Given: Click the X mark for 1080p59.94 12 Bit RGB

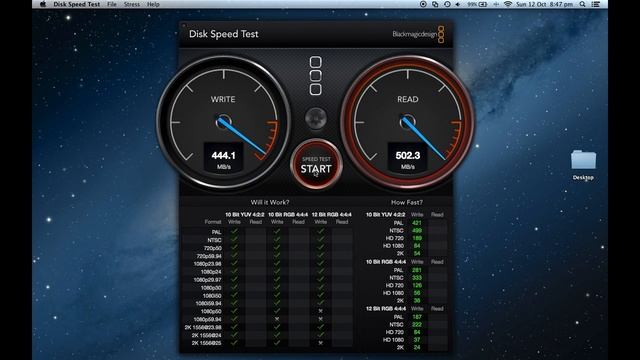Looking at the screenshot, I should point(320,319).
